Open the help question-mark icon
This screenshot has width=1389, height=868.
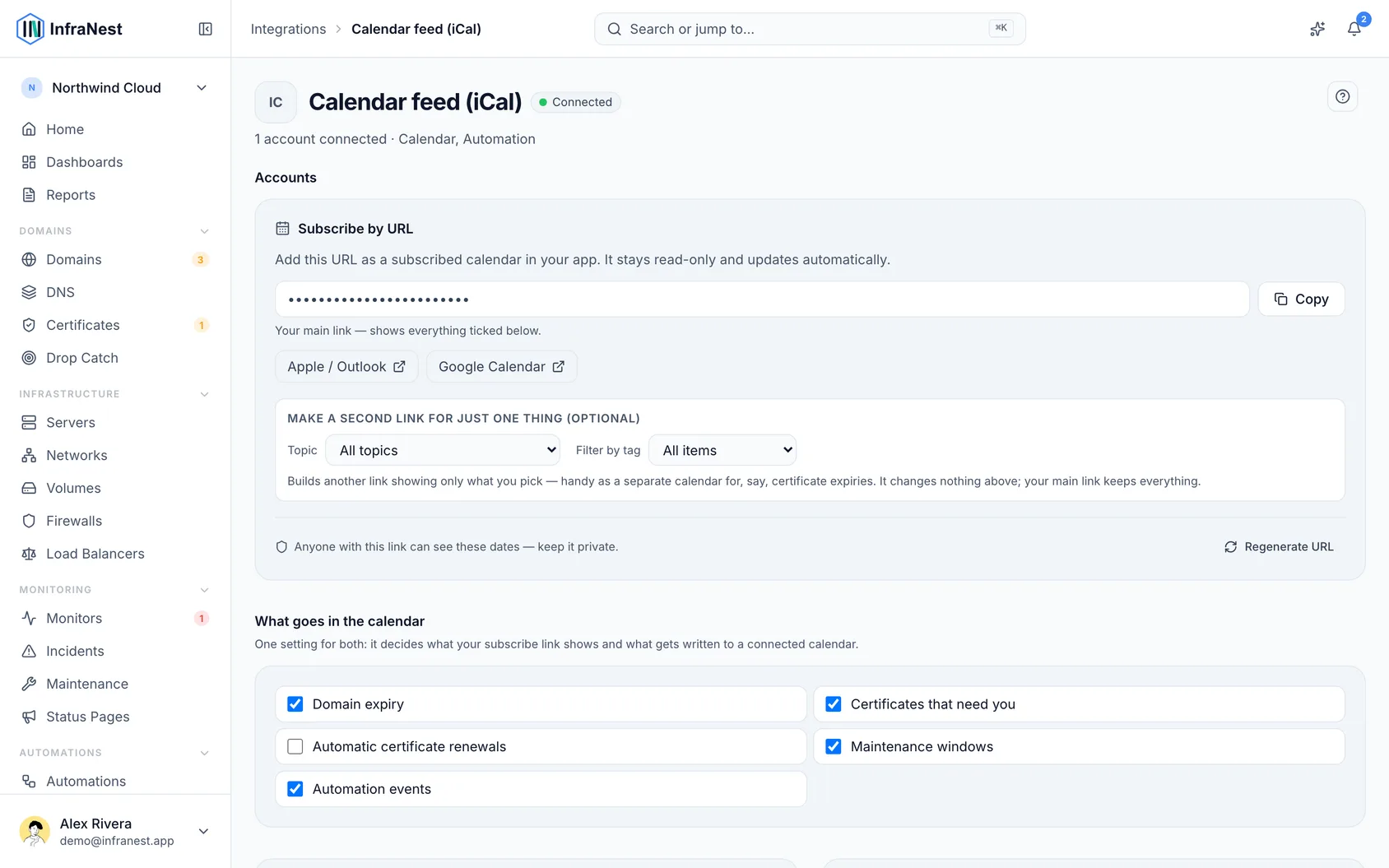click(1342, 96)
